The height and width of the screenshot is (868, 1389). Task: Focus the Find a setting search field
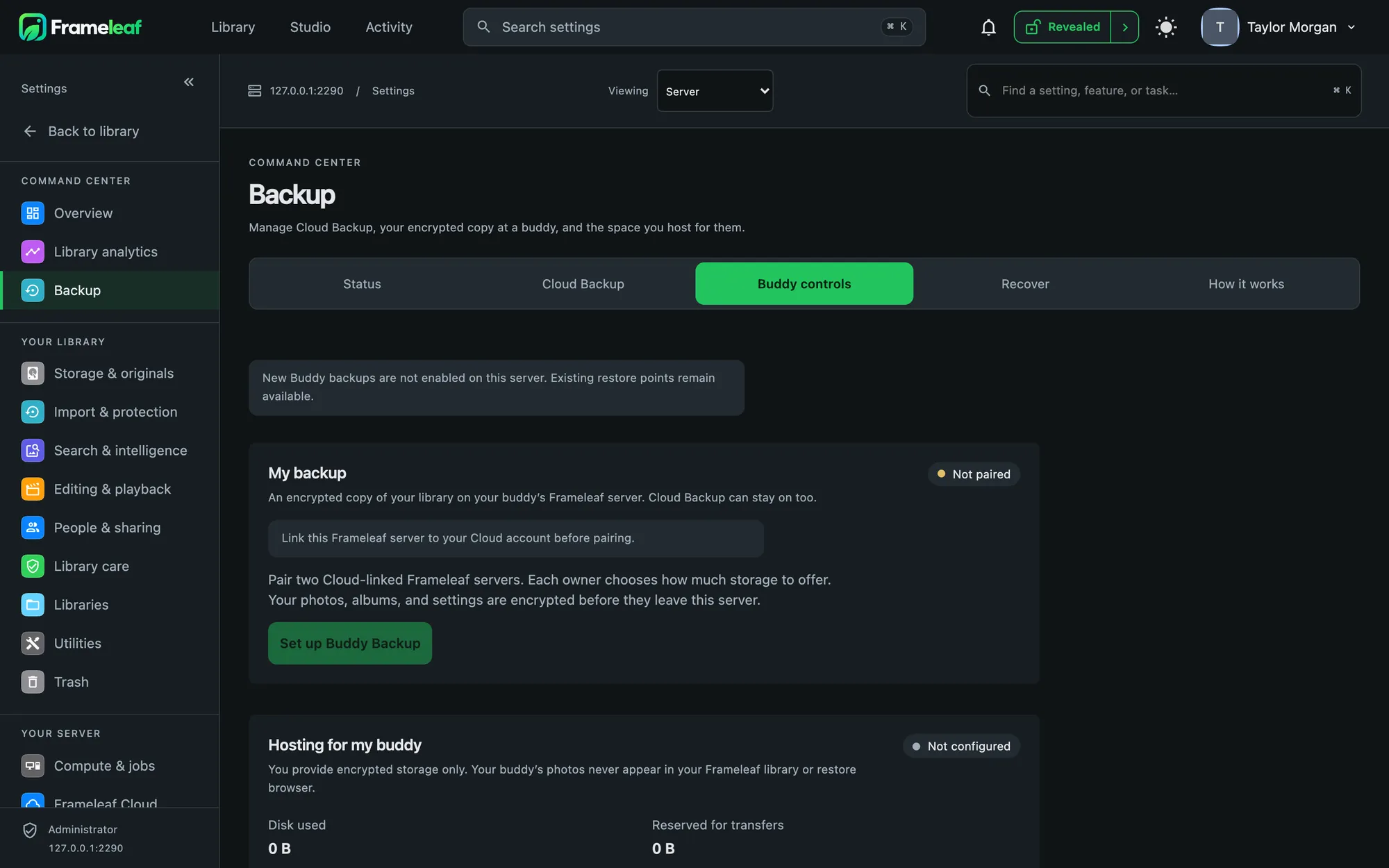1164,91
